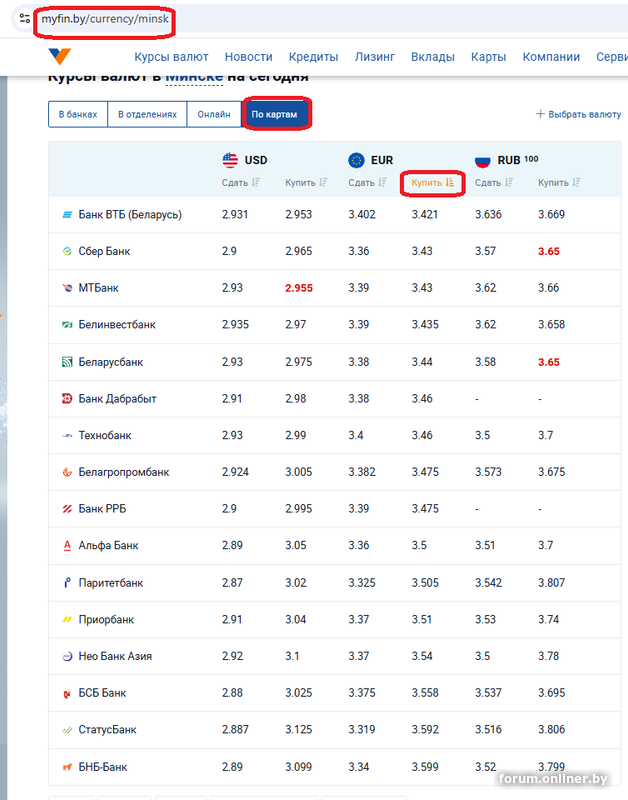Screen dimensions: 628x800
Task: Click Беларусбанк red RUB rate 3.65
Action: click(549, 362)
